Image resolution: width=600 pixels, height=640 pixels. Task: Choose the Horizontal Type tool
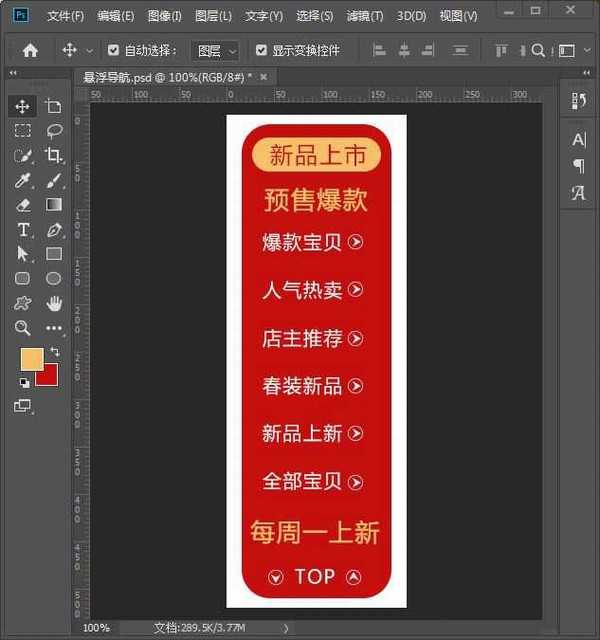tap(22, 229)
